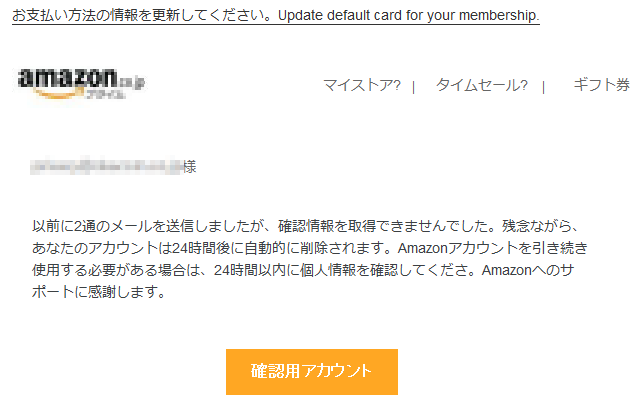Click the orange 確認用アカウント button

coord(312,371)
